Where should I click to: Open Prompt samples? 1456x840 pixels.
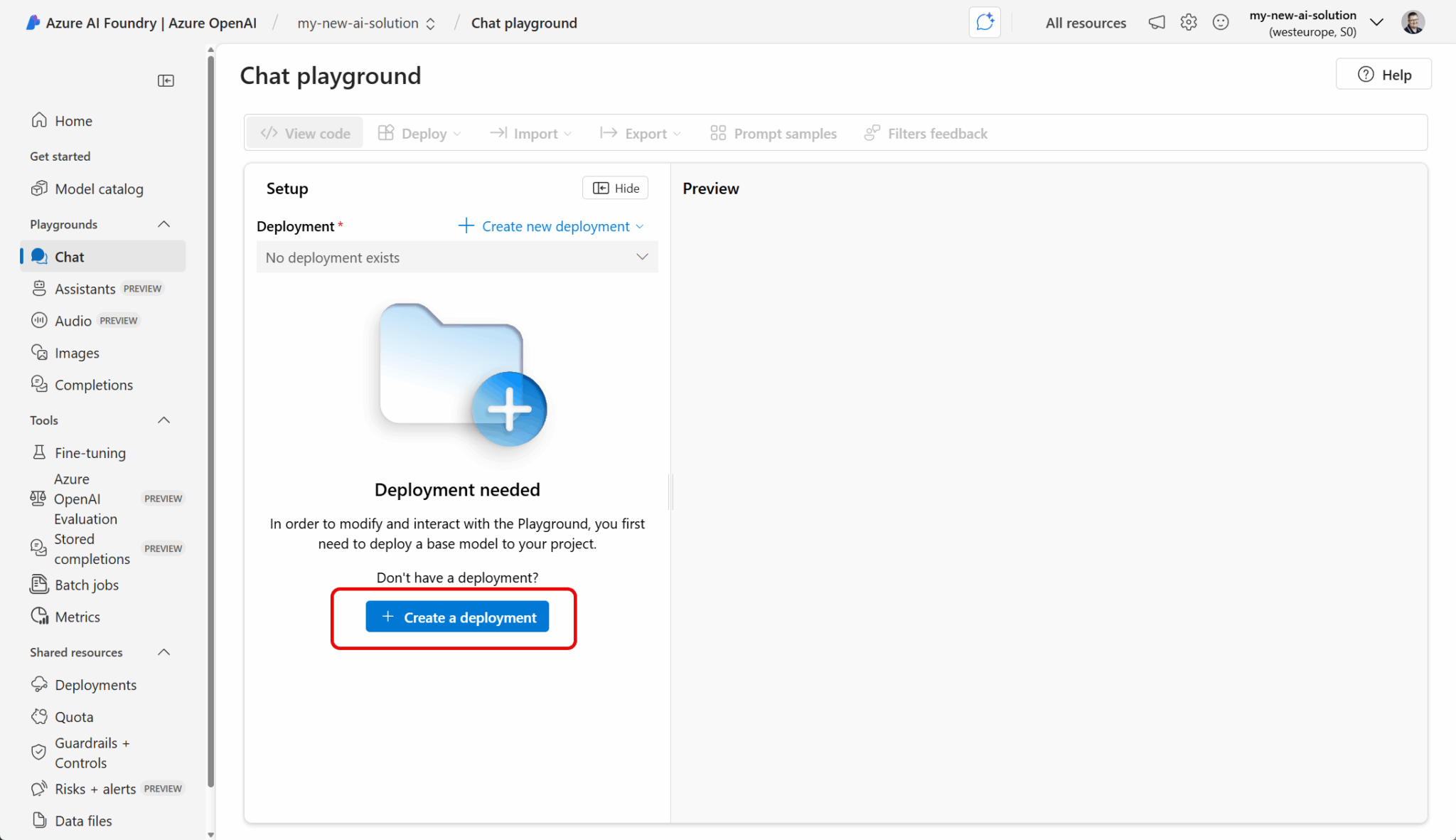pos(773,133)
